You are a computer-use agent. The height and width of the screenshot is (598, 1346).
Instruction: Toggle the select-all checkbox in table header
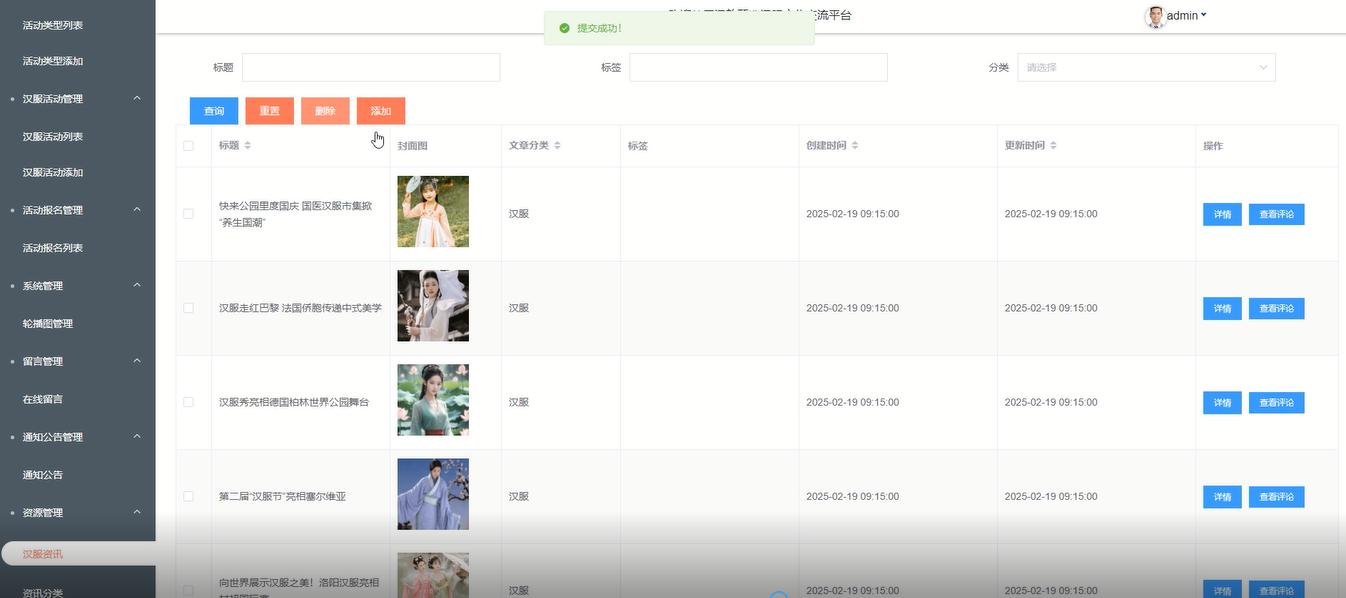click(x=188, y=146)
